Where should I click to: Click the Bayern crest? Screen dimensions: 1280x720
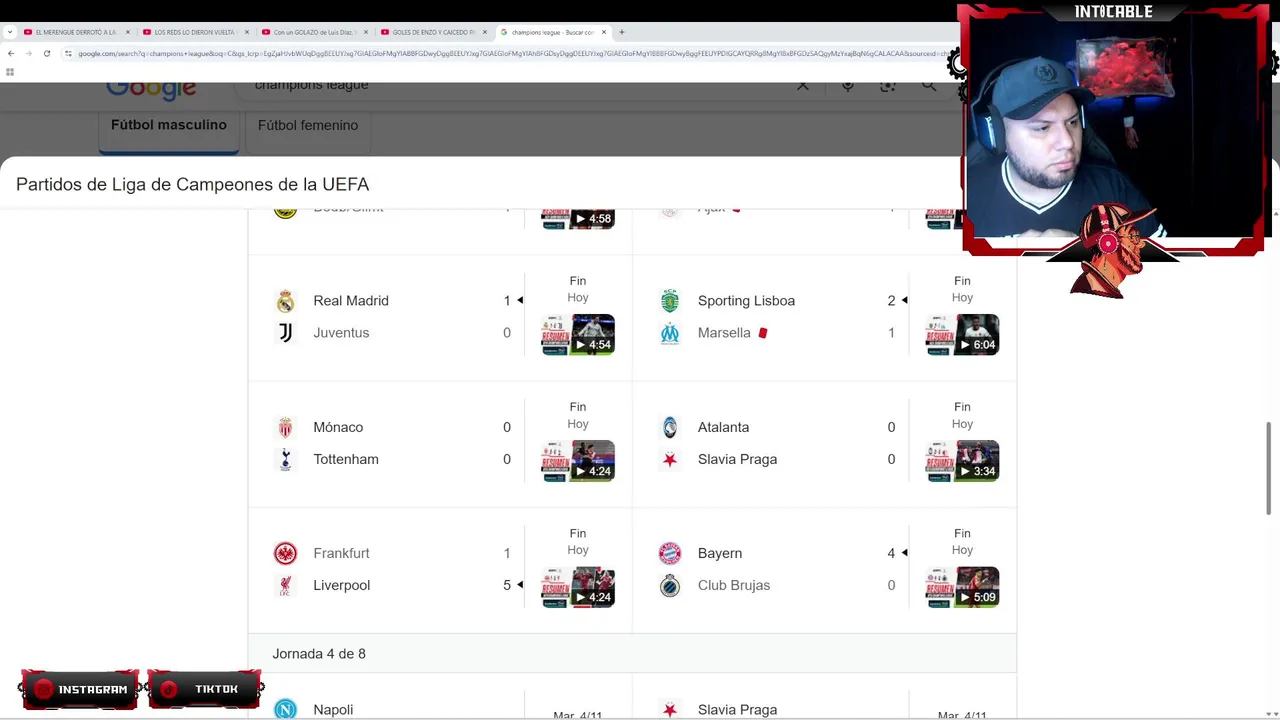point(670,553)
